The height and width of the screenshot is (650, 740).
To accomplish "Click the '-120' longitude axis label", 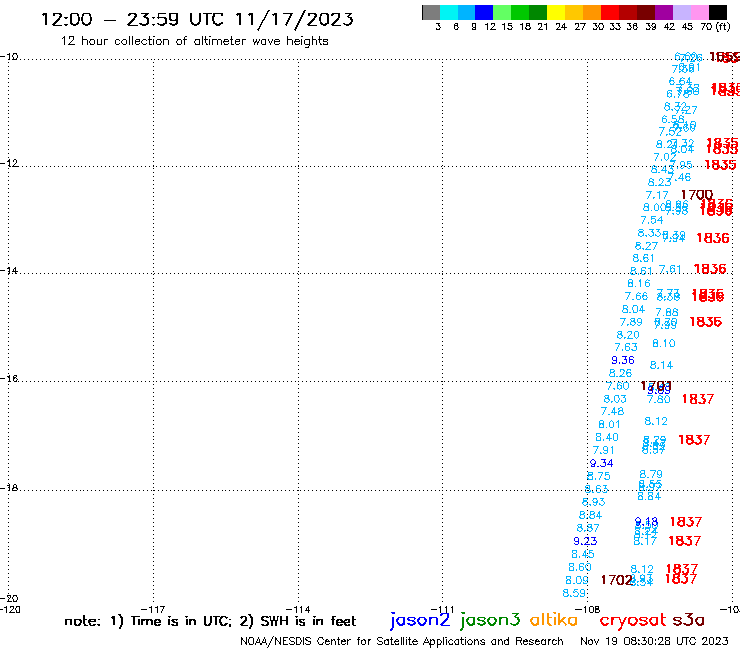I will pos(10,609).
